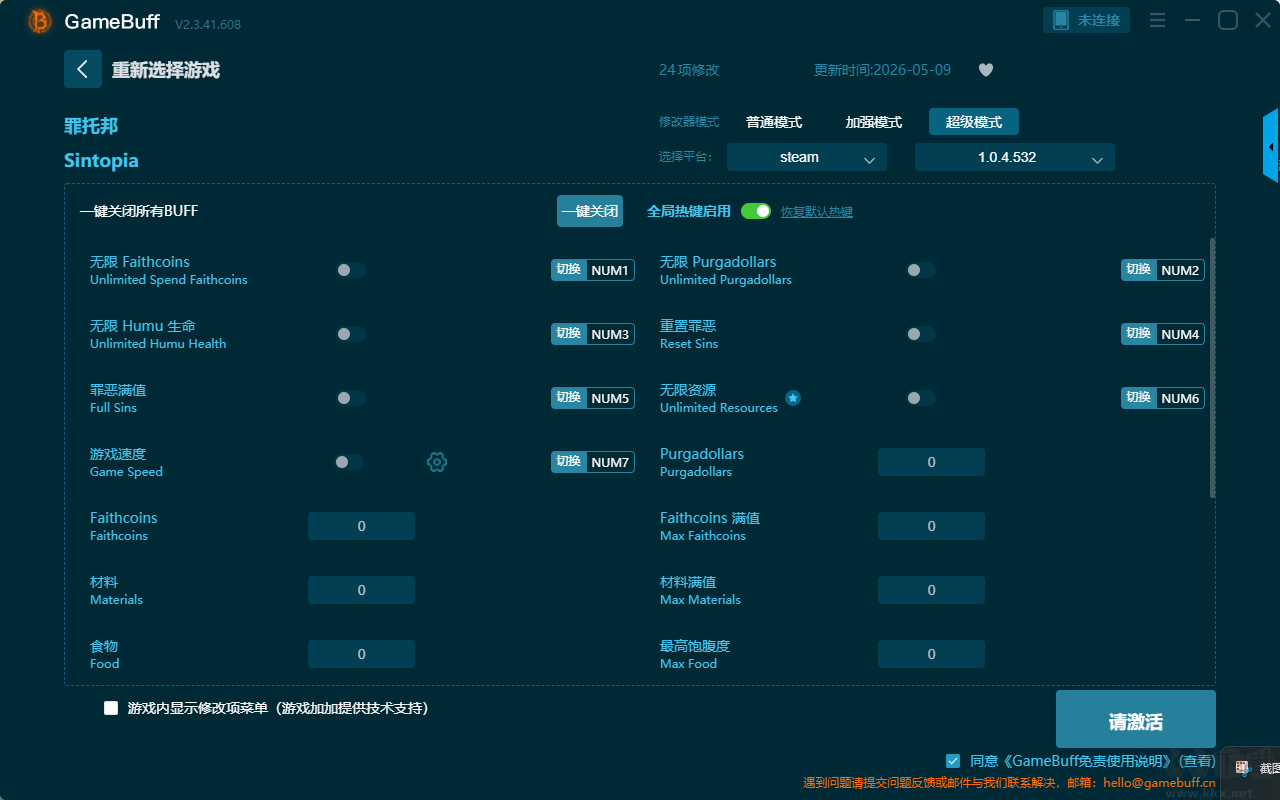1280x800 pixels.
Task: Click the NUM1 hotkey switch button
Action: pyautogui.click(x=593, y=270)
